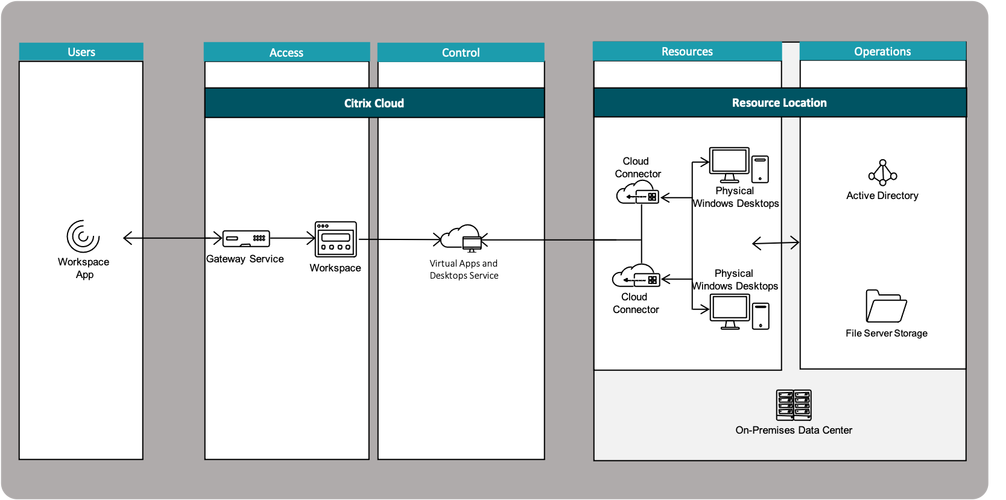Viewport: 1006px width, 500px height.
Task: Click the upper Cloud Connector icon
Action: tap(638, 195)
